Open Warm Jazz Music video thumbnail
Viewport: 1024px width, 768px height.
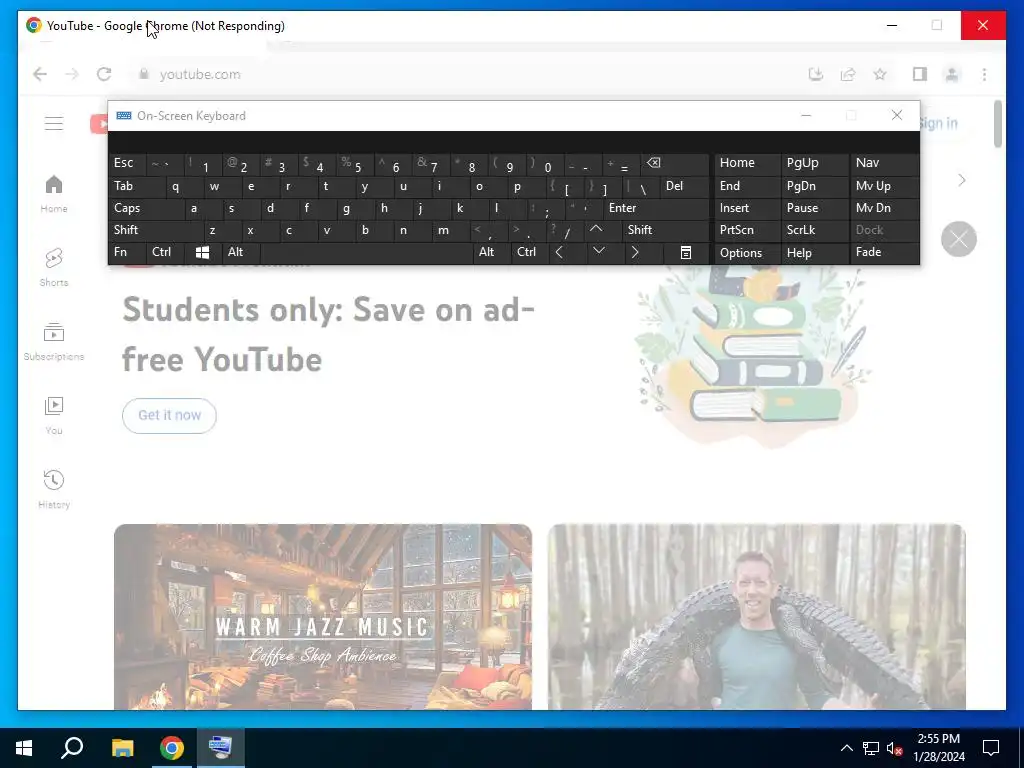pos(323,616)
